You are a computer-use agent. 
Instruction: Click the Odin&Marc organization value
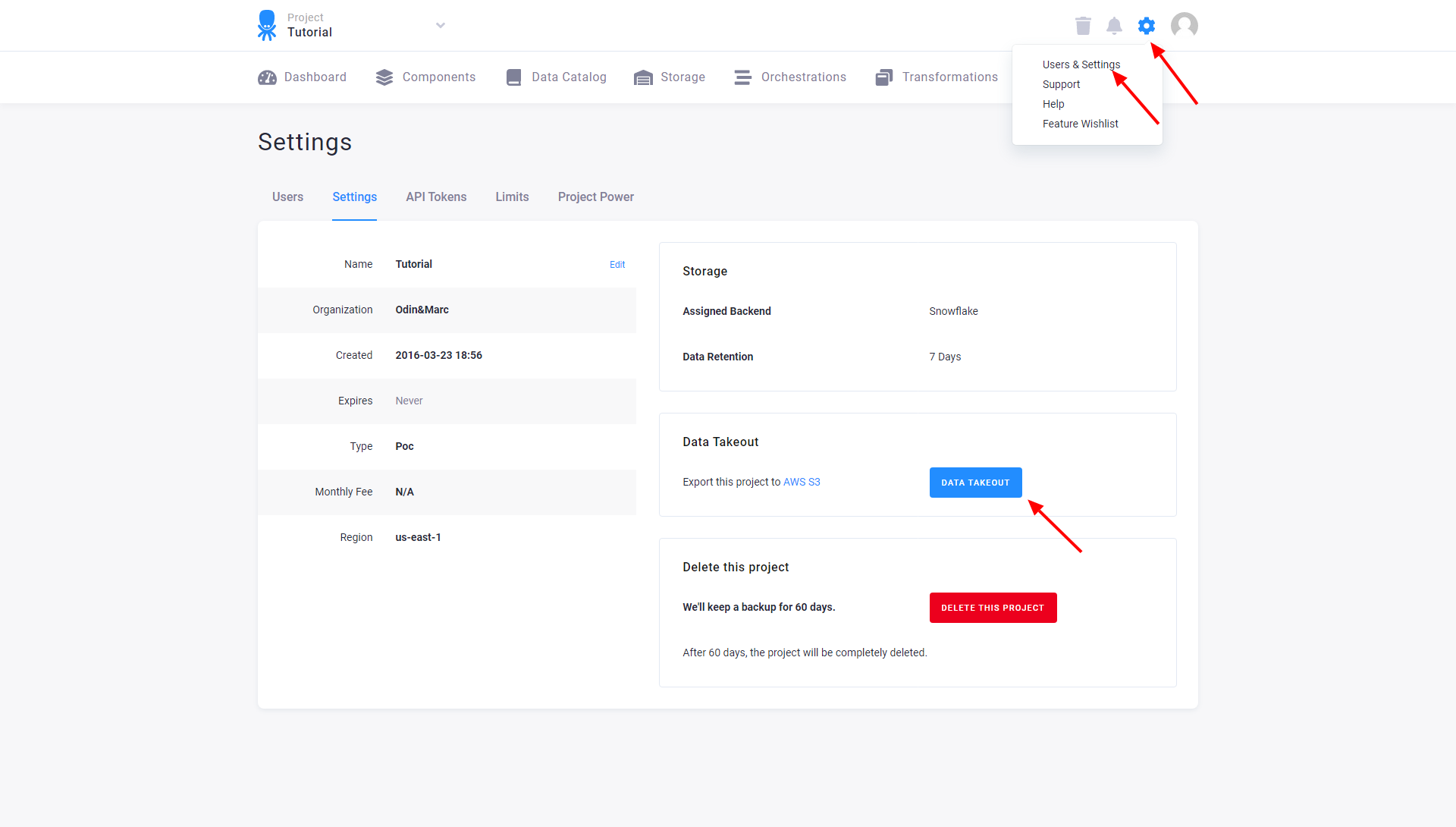point(422,310)
